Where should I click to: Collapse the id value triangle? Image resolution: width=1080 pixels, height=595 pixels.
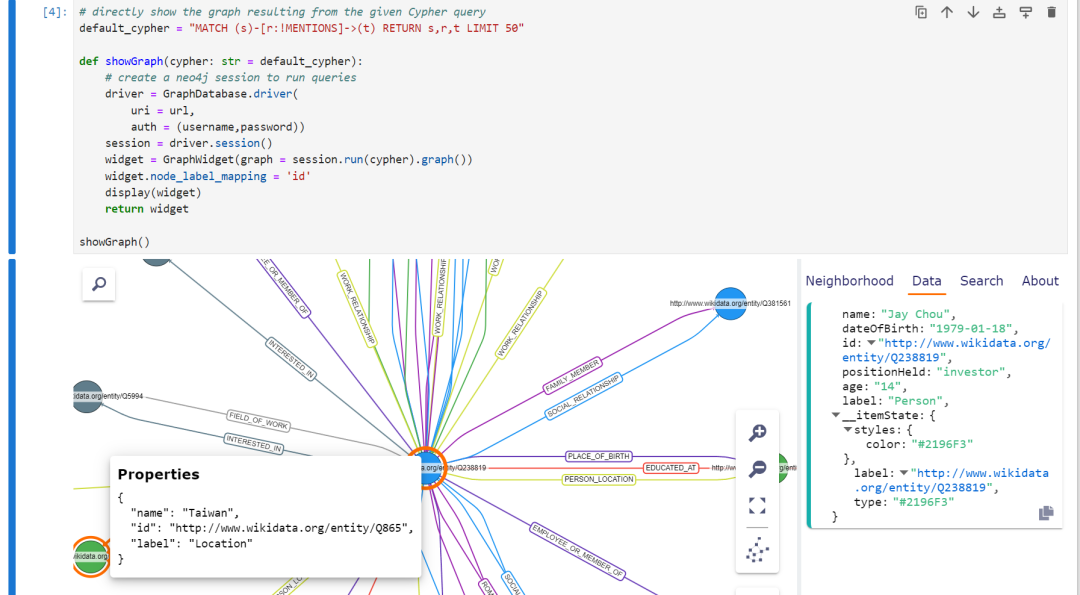point(870,343)
